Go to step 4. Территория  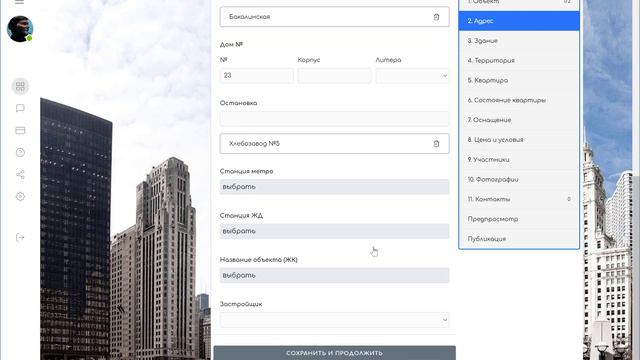tap(519, 60)
